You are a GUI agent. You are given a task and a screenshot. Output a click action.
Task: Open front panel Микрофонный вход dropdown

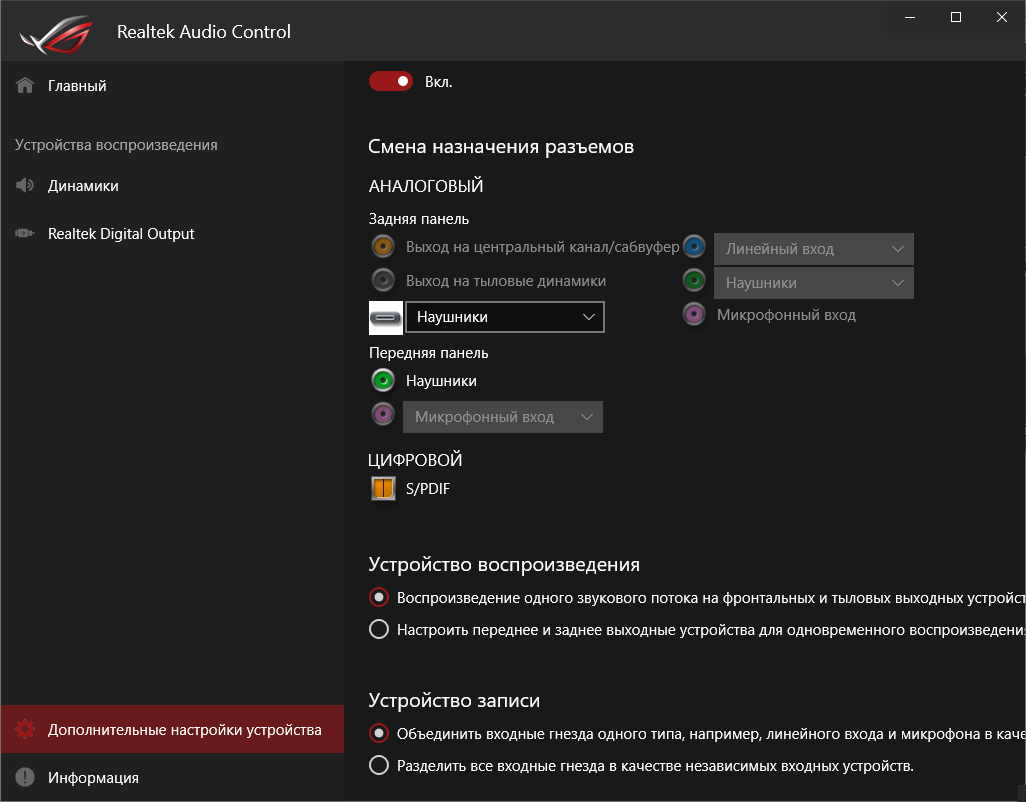click(502, 417)
